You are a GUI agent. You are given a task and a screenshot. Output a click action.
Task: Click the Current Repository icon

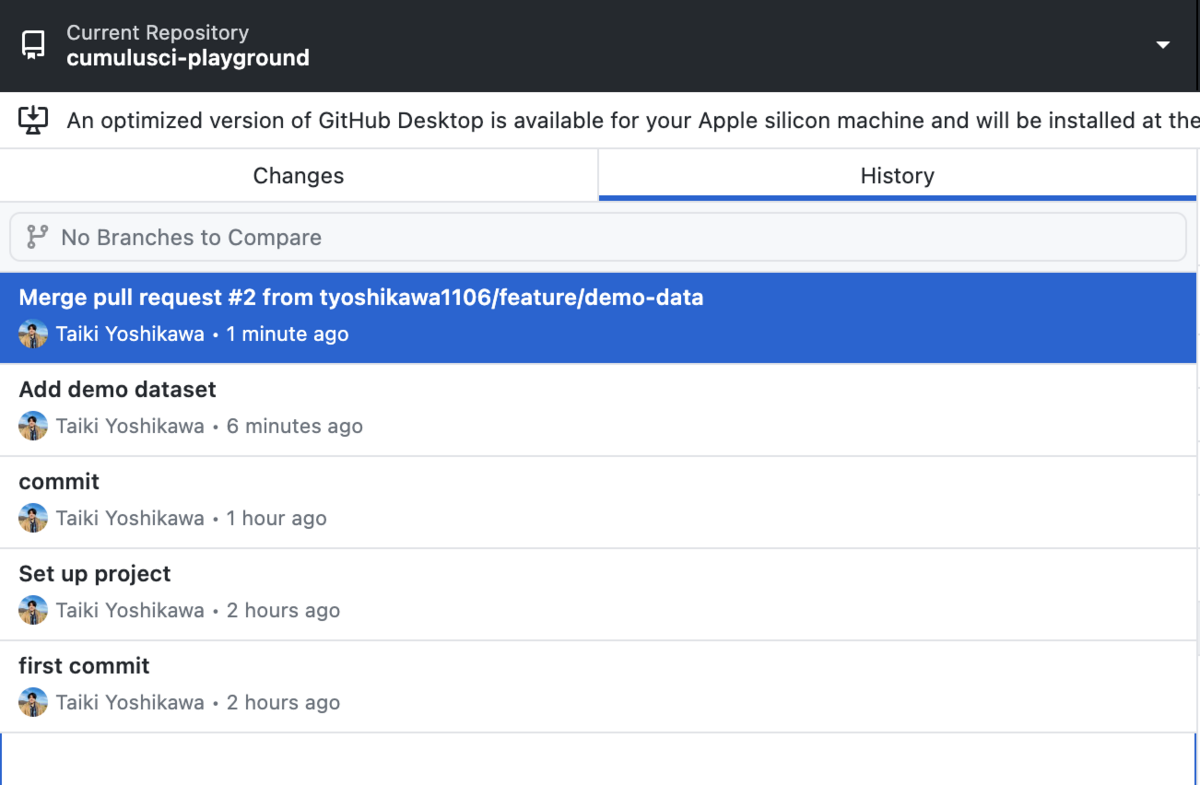point(33,45)
